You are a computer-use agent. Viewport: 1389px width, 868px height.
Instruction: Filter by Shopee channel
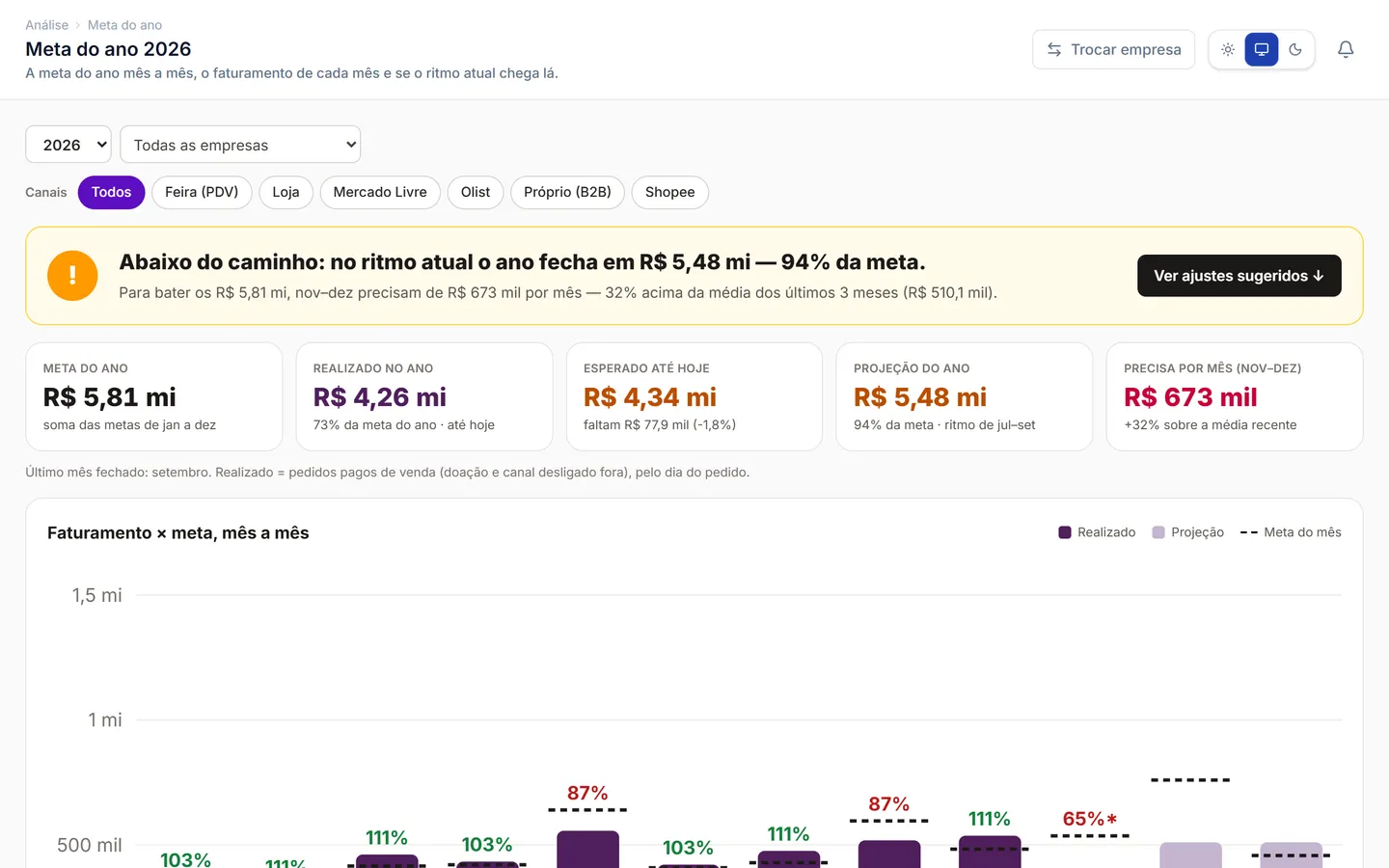669,192
